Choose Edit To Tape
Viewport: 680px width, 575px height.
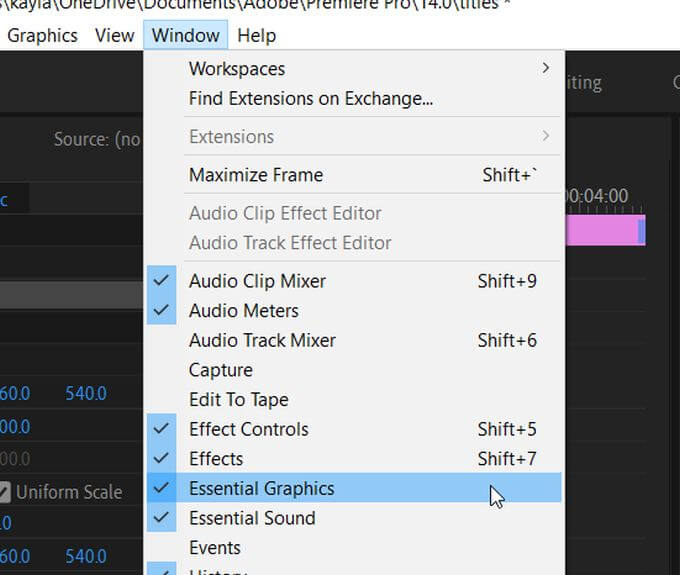pos(238,400)
